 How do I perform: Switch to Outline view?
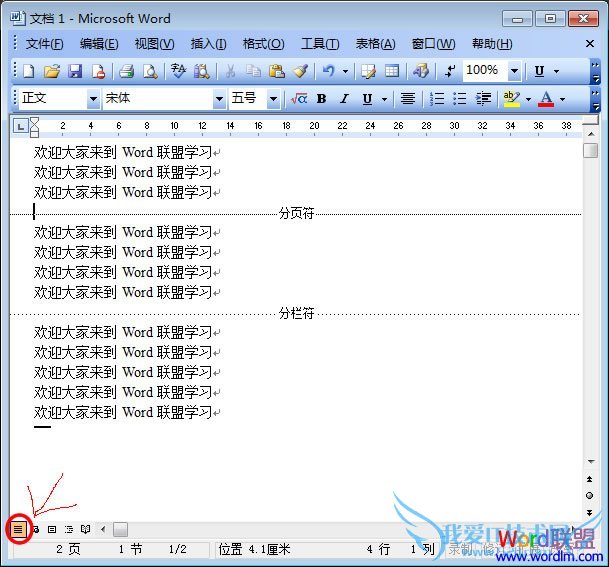(69, 529)
